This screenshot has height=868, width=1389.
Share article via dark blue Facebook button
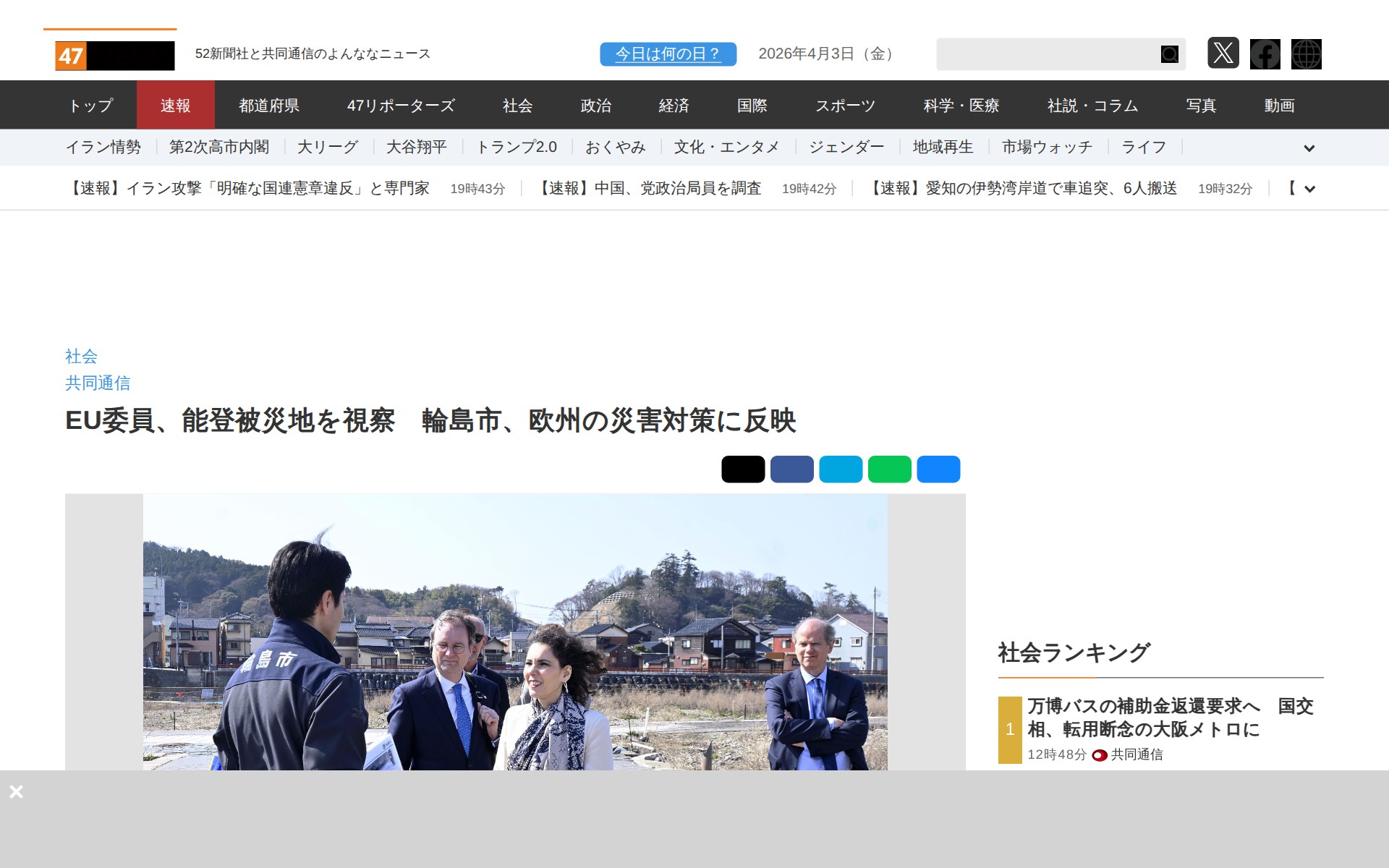point(791,469)
